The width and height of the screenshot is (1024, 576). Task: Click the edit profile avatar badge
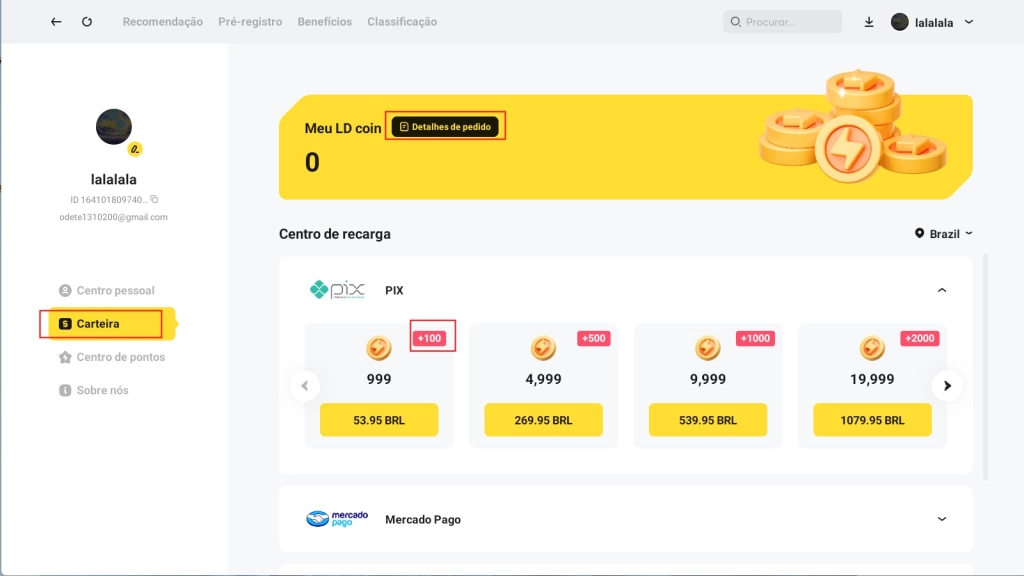coord(135,150)
